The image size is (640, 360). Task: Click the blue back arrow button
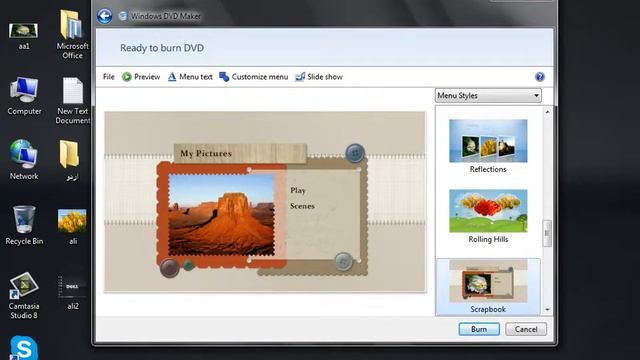(x=104, y=16)
